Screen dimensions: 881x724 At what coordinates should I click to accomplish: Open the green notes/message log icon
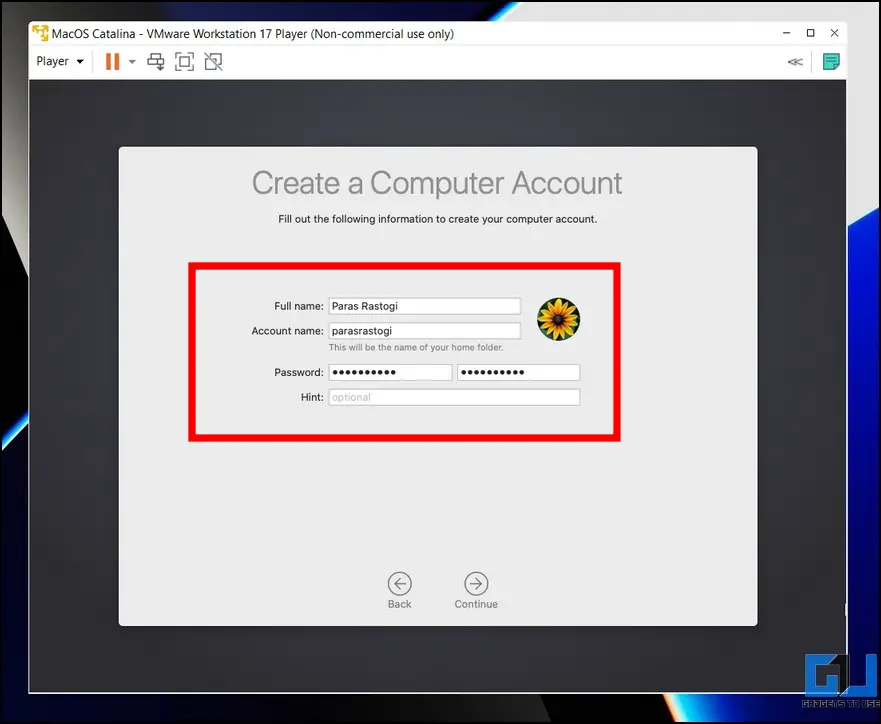pyautogui.click(x=831, y=62)
